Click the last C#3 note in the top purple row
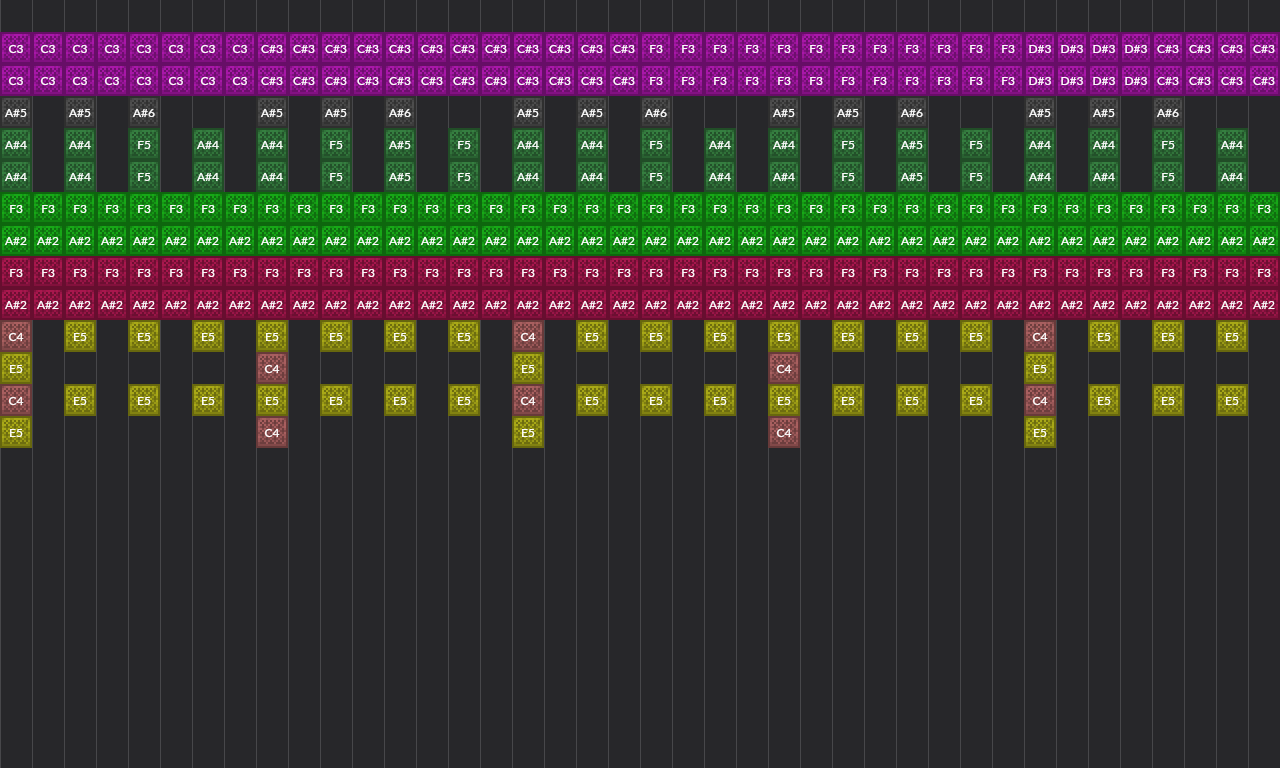 pos(1264,49)
